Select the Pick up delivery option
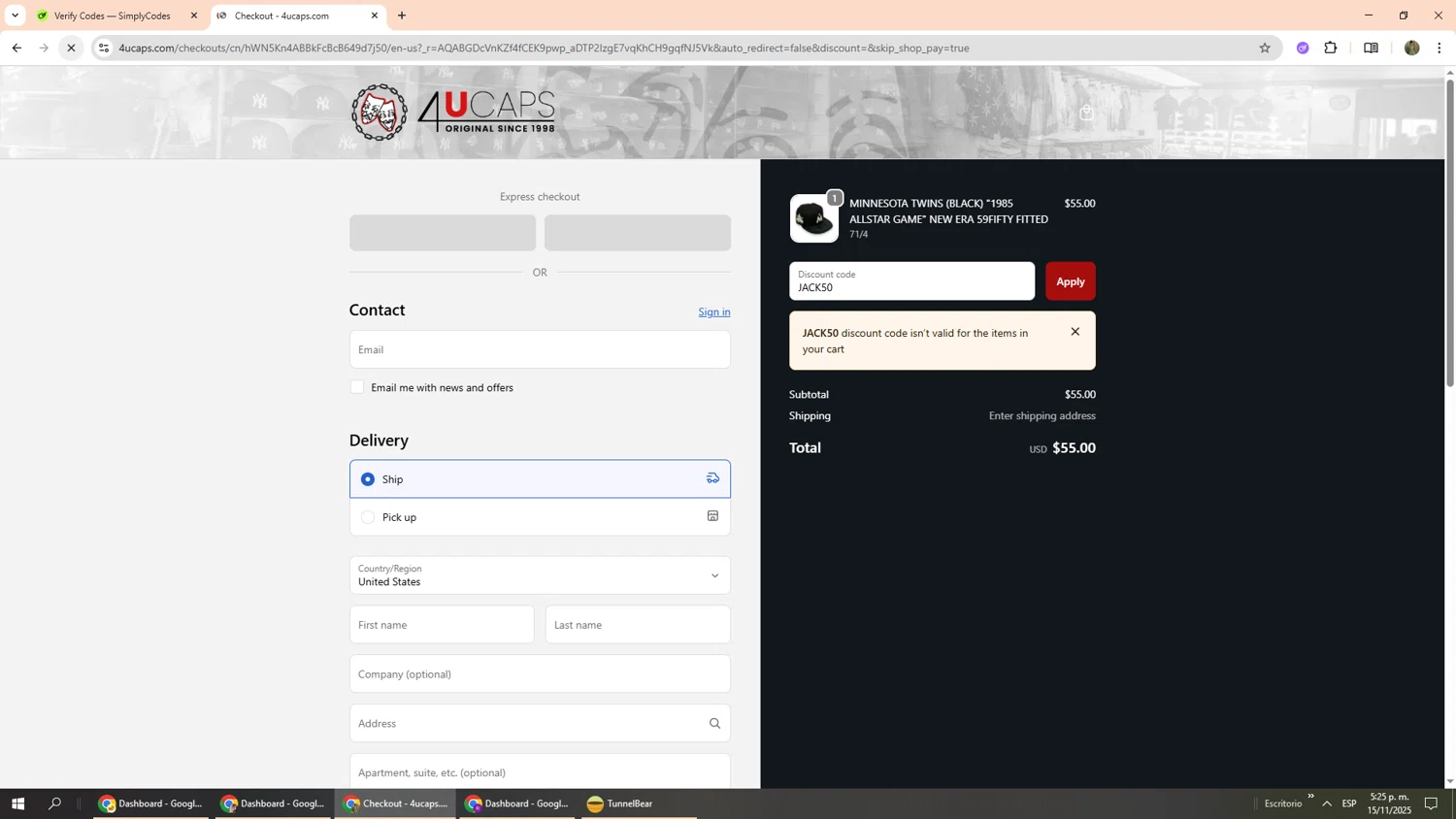Screen dimensions: 1456x819 pos(368,517)
